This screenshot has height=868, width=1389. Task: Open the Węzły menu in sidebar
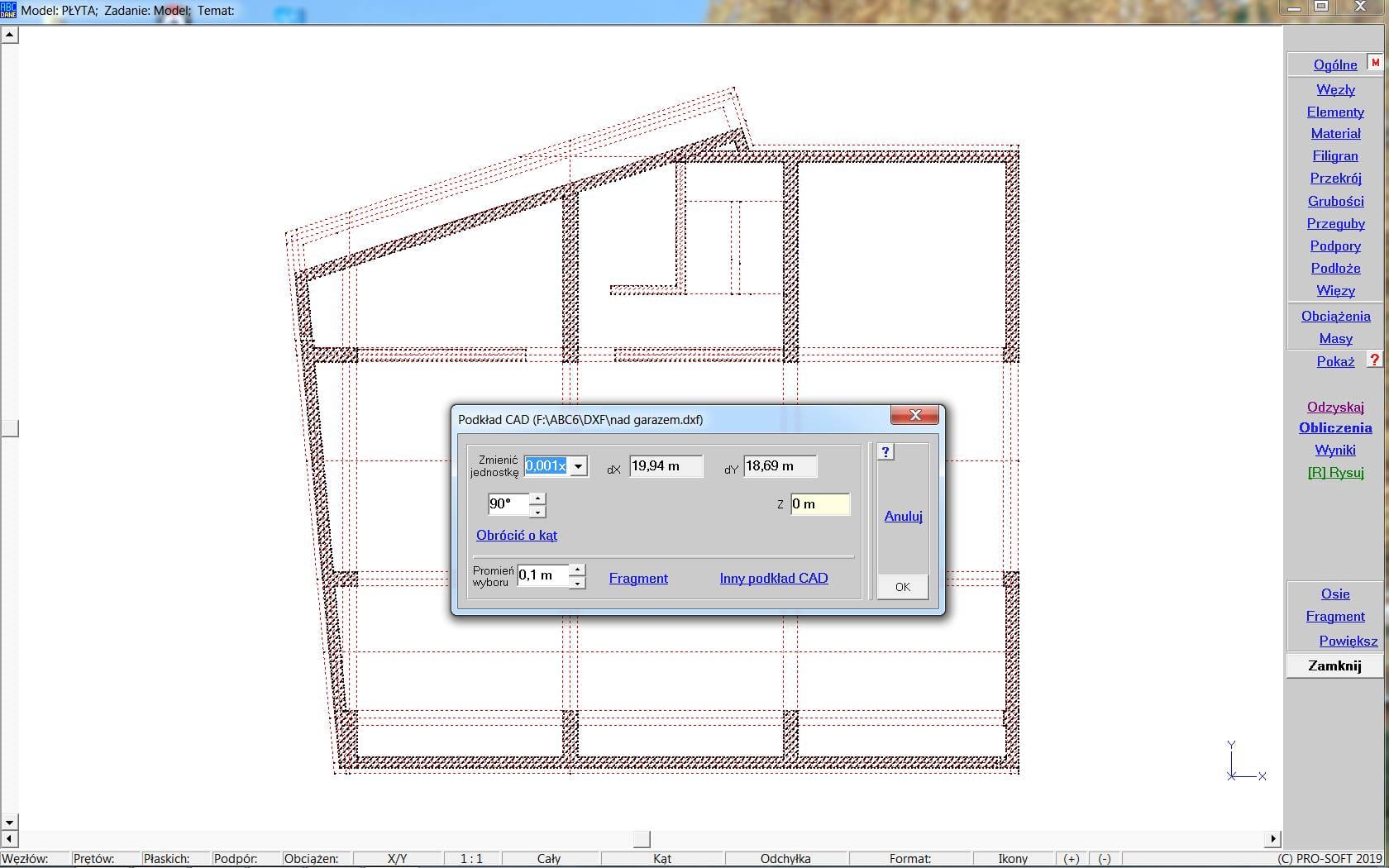click(x=1335, y=89)
